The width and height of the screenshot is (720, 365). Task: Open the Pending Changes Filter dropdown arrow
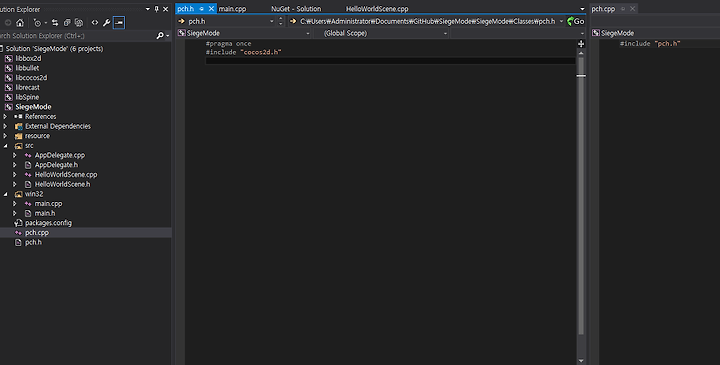pos(45,23)
